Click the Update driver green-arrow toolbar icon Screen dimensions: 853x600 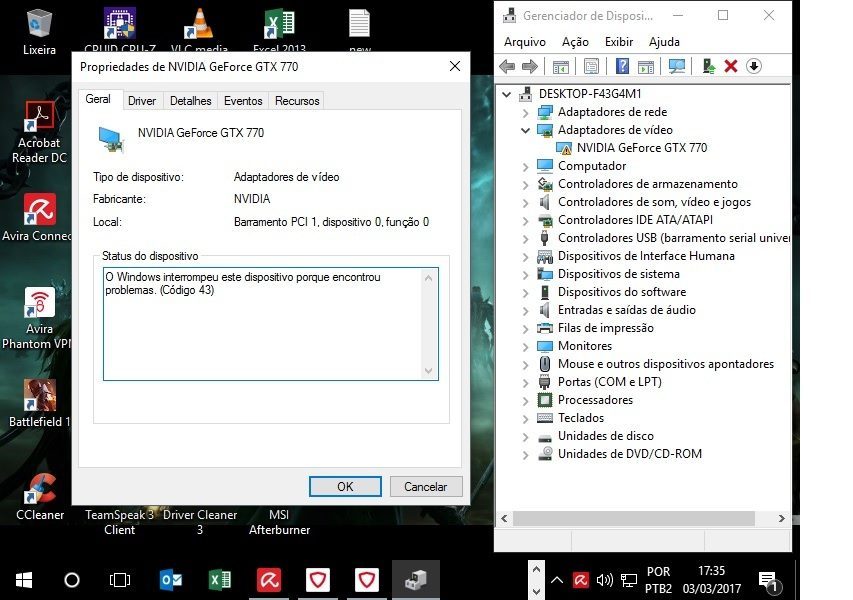[708, 66]
